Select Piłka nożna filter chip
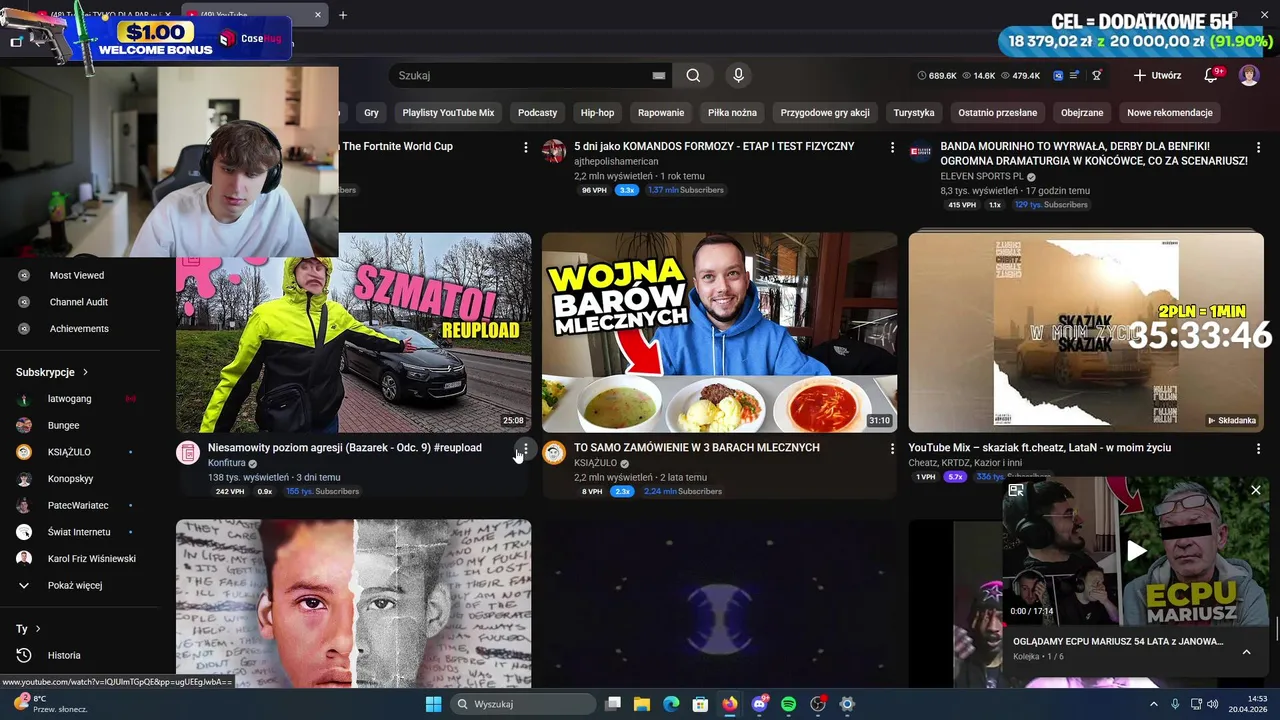1280x720 pixels. [x=732, y=113]
